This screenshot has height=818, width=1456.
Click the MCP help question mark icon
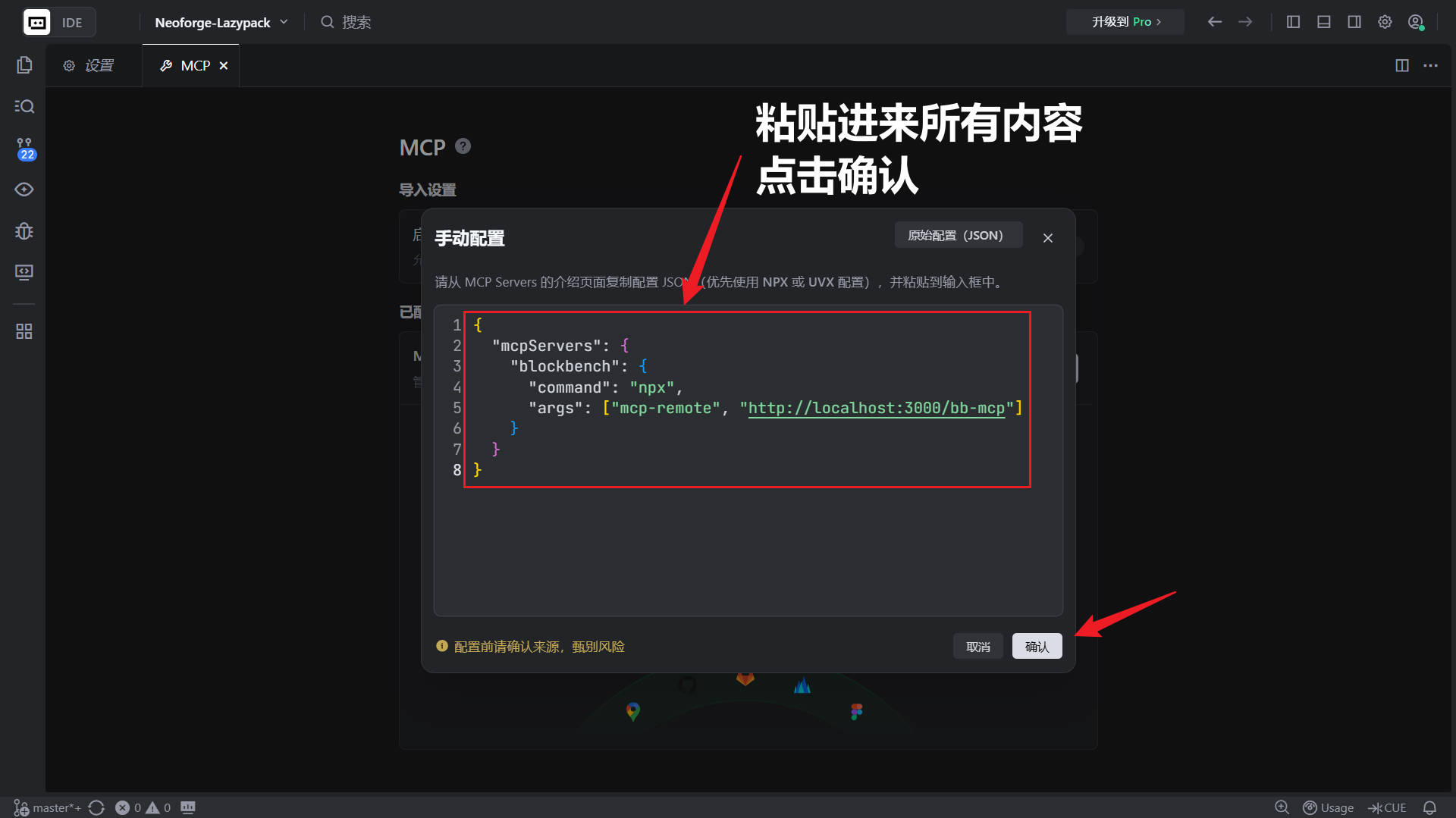(x=463, y=146)
